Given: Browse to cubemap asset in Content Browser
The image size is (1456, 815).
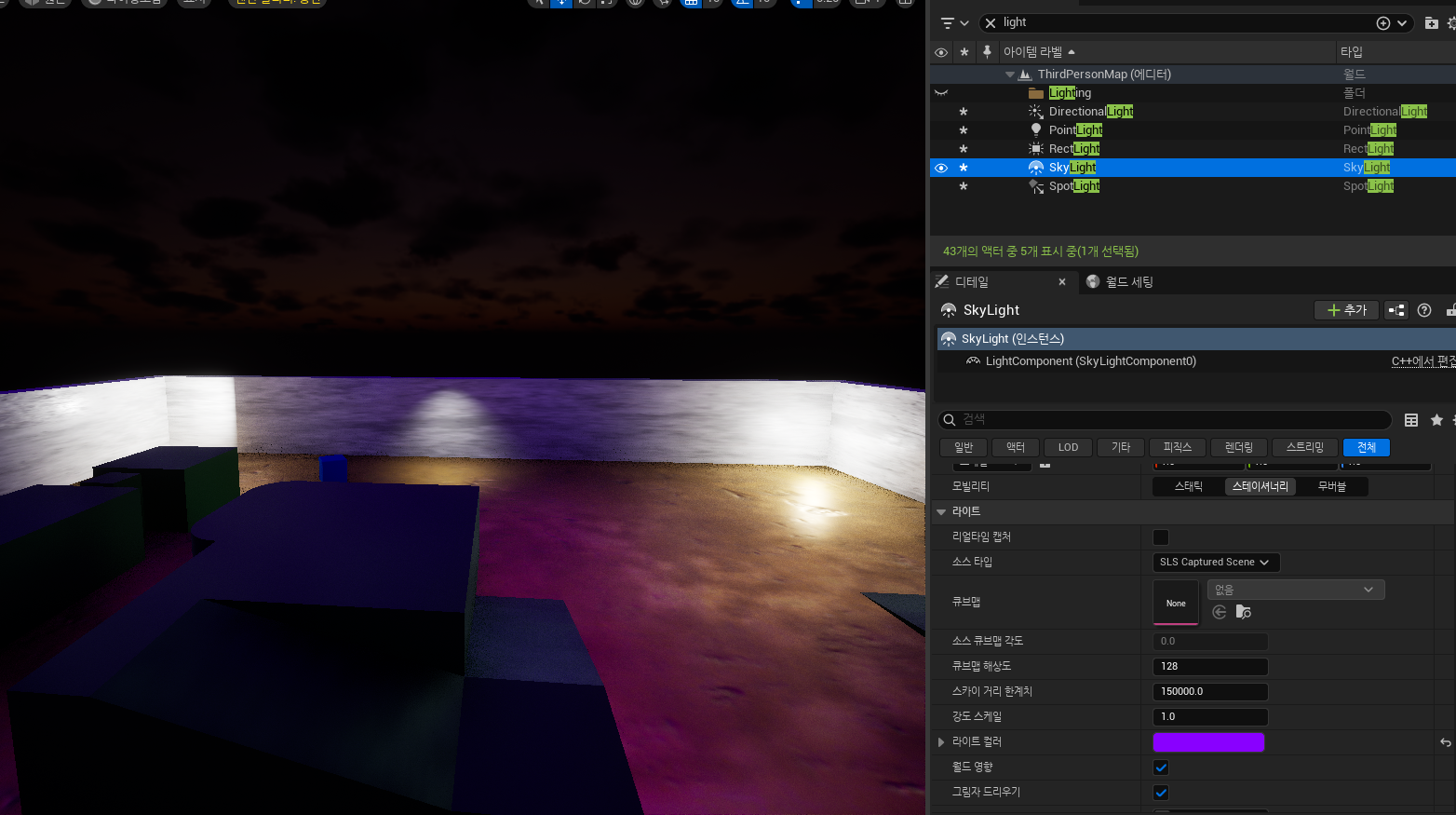Looking at the screenshot, I should pyautogui.click(x=1244, y=612).
